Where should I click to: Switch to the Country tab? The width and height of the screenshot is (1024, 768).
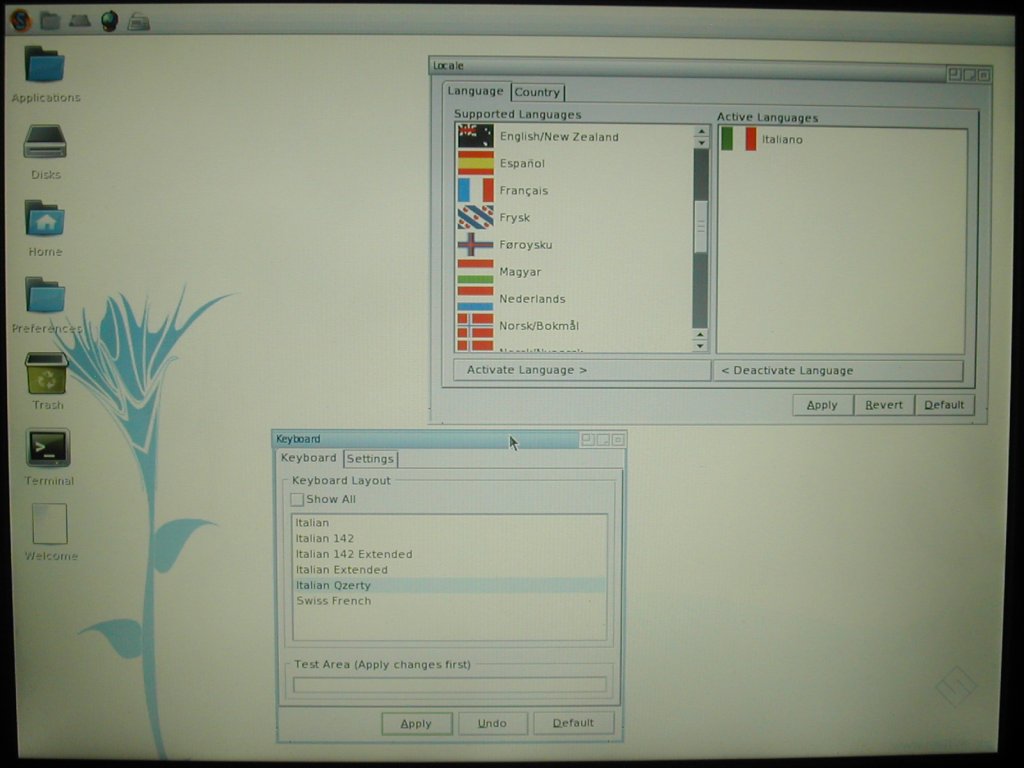[537, 92]
